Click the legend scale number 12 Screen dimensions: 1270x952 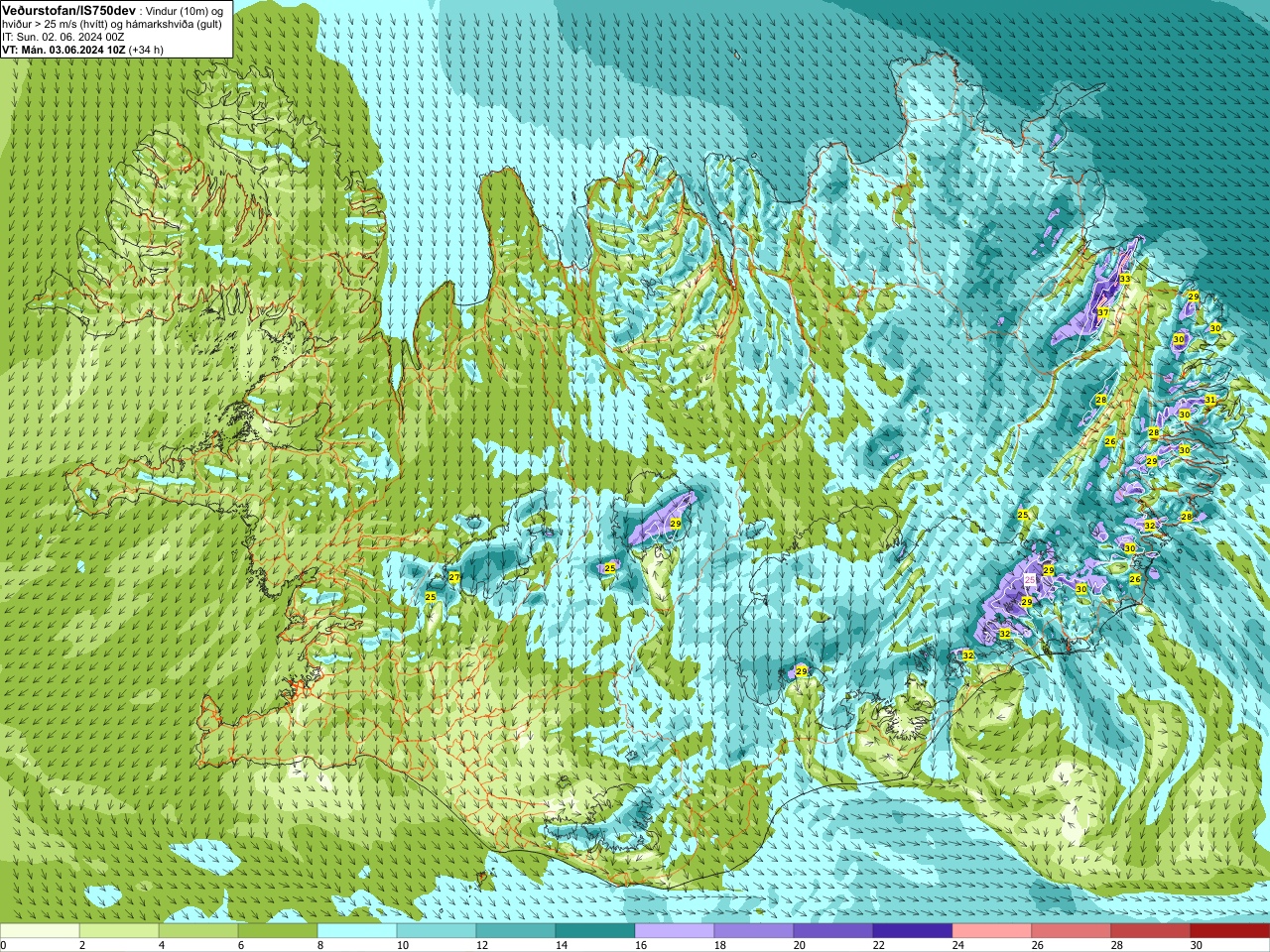tap(481, 945)
